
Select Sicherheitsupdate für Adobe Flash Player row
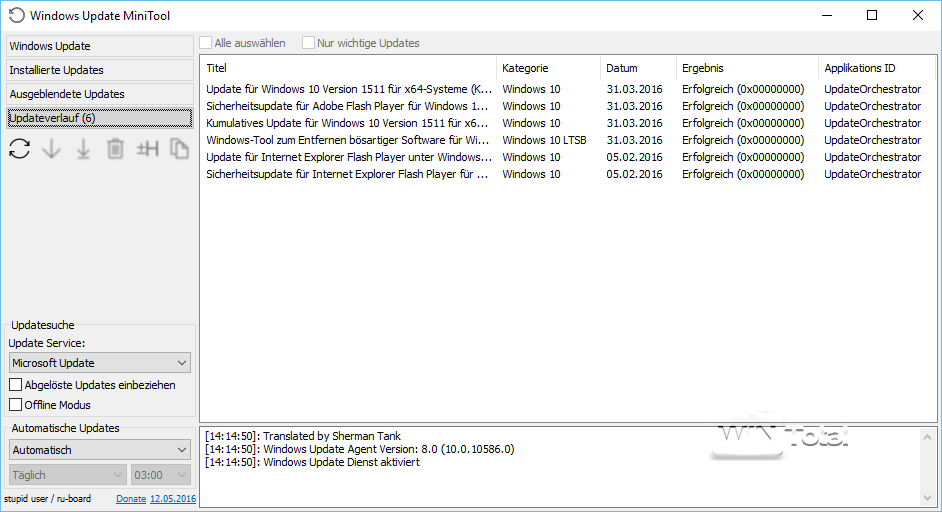(x=568, y=106)
